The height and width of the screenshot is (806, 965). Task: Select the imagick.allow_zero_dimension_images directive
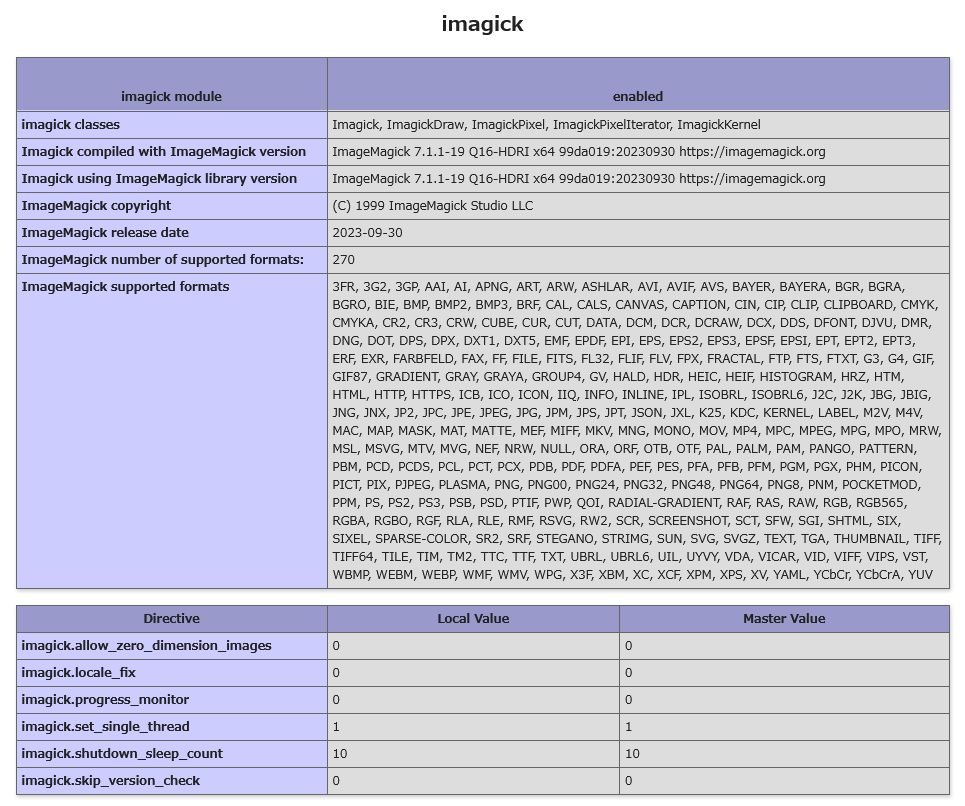[146, 645]
